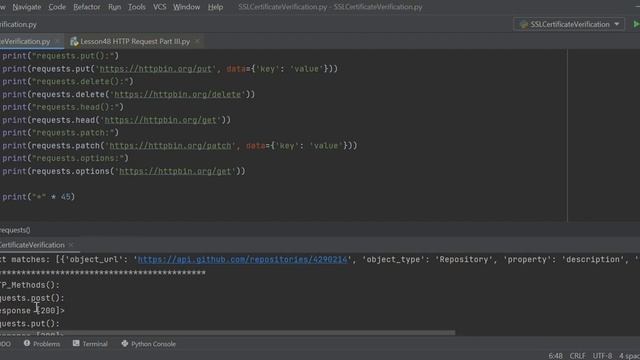Click the Python icon in the run configuration box
The width and height of the screenshot is (640, 360).
524,24
